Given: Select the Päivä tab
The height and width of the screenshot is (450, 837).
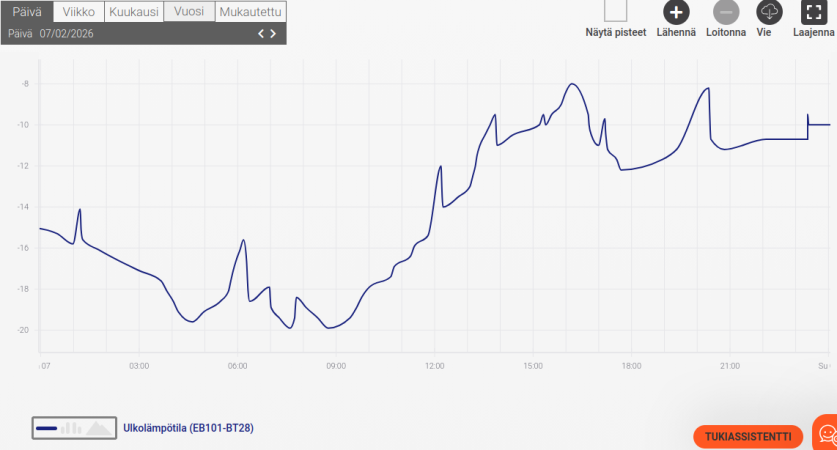Looking at the screenshot, I should click(x=27, y=12).
